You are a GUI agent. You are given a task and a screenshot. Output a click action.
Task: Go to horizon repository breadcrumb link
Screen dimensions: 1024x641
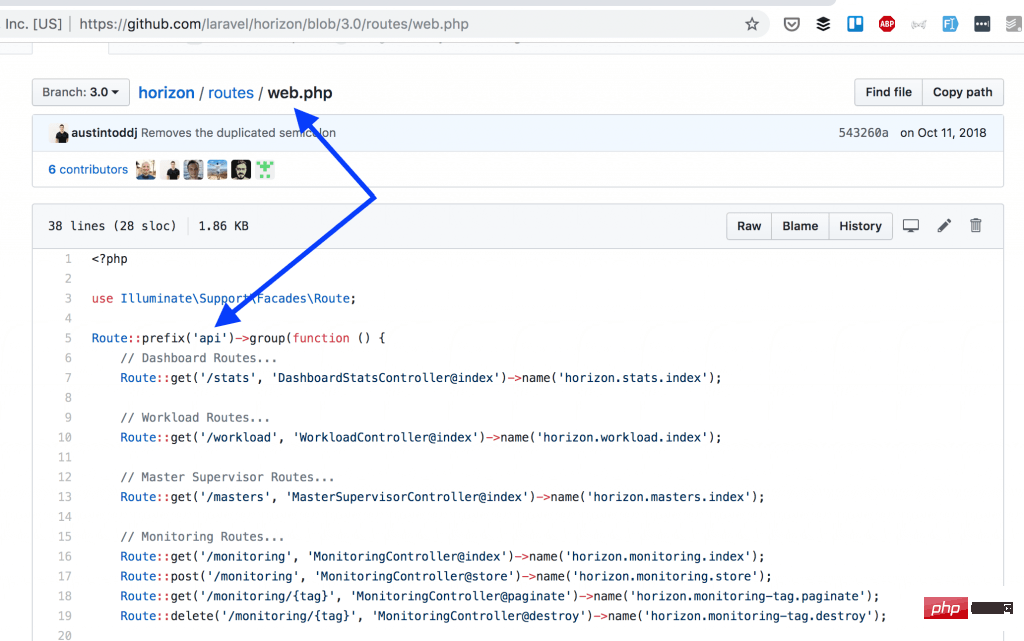pyautogui.click(x=167, y=93)
